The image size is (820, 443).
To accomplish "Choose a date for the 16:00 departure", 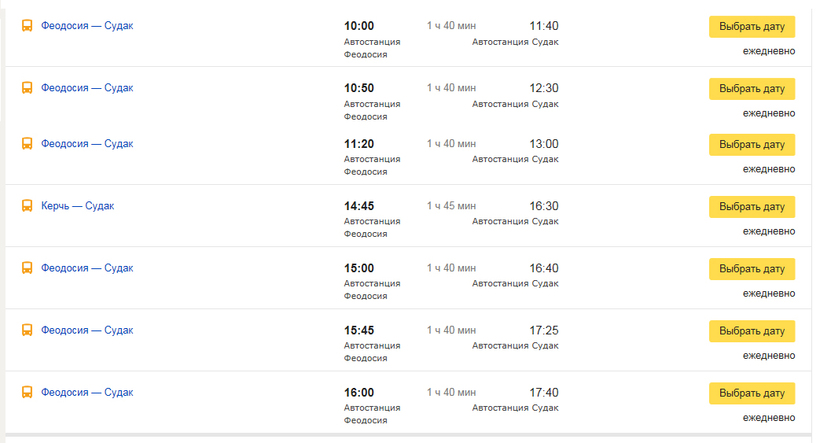I will [x=752, y=393].
